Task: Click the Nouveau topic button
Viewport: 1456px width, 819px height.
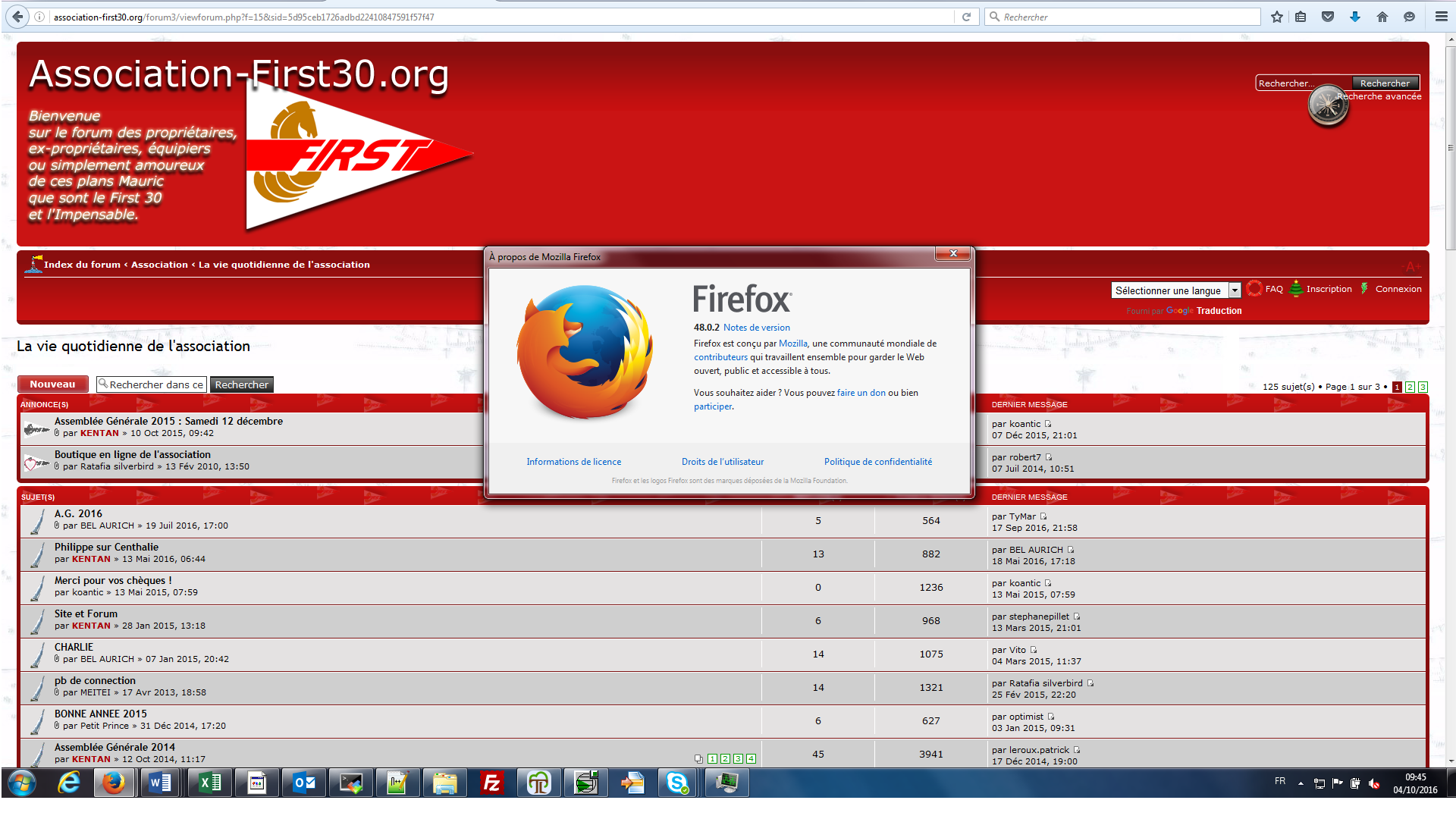Action: click(x=52, y=384)
